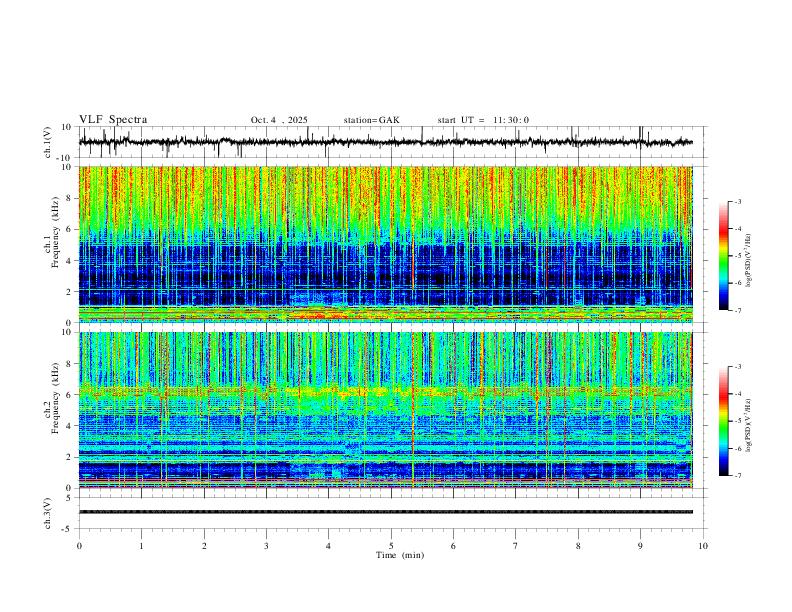Click the ch.3 voltage trace band
Viewport: 792px width, 612px height.
click(386, 512)
